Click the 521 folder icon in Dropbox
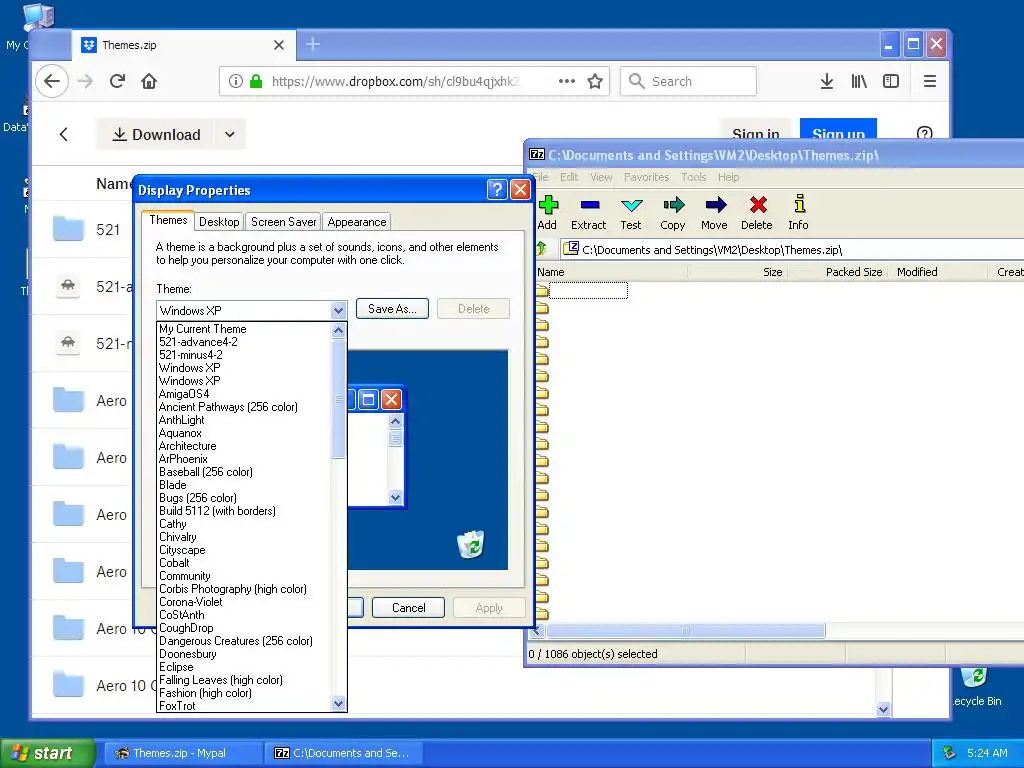Viewport: 1024px width, 768px height. pyautogui.click(x=68, y=229)
